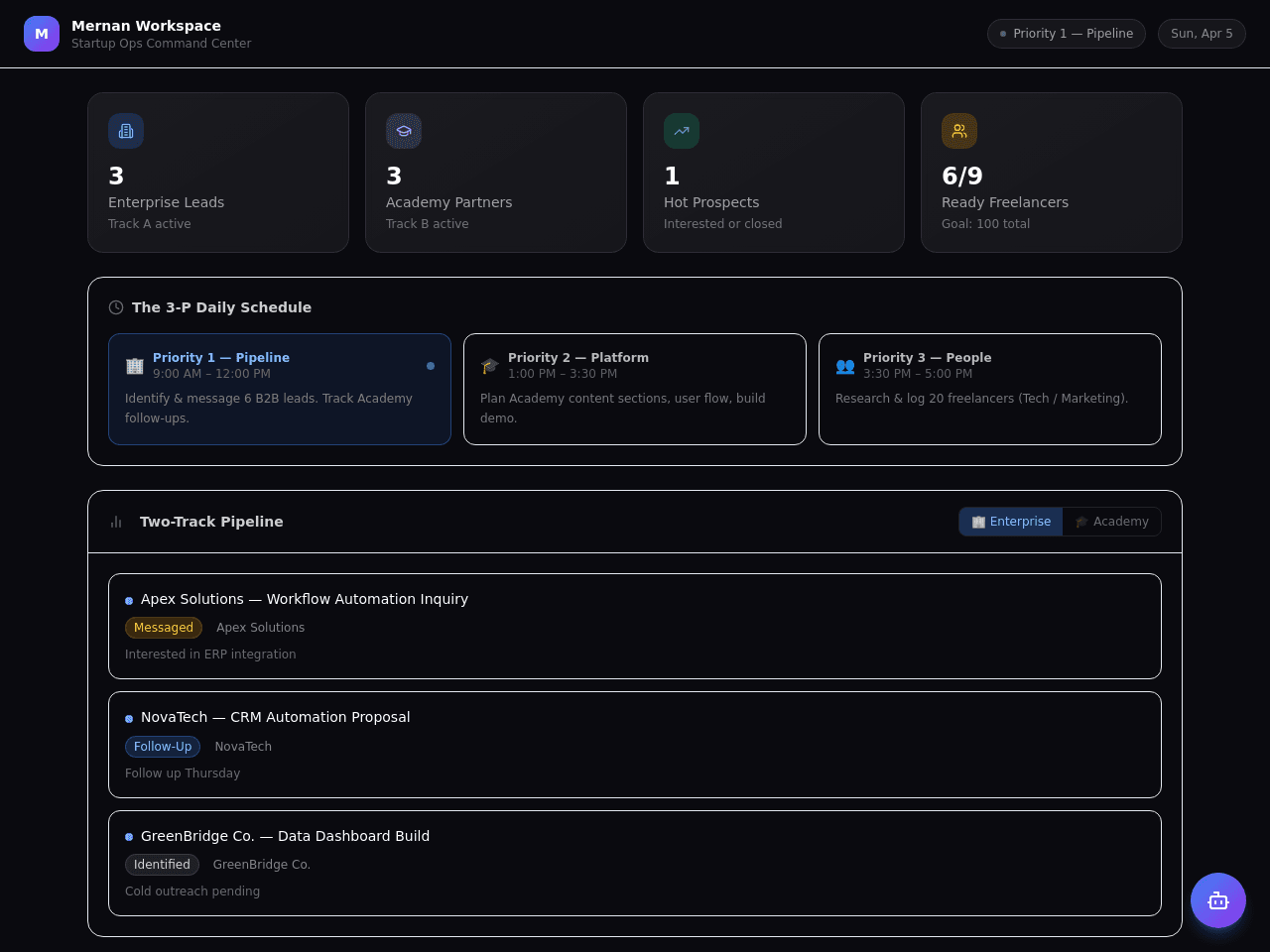Click the clock icon beside 3-P Daily Schedule
The width and height of the screenshot is (1270, 952).
coord(116,307)
